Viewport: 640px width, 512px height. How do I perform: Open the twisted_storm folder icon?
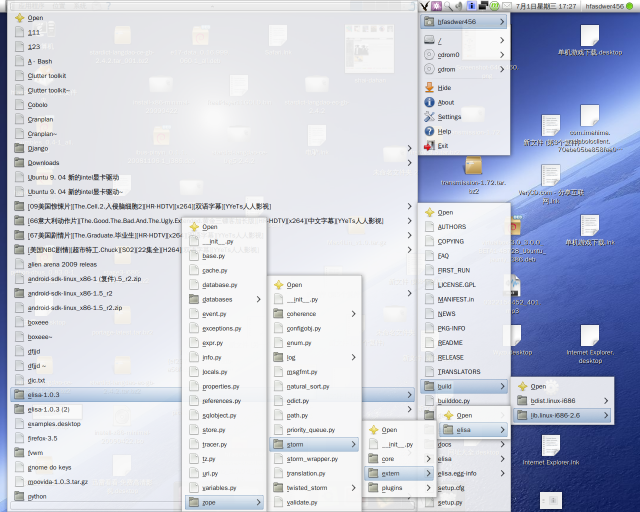tap(278, 488)
